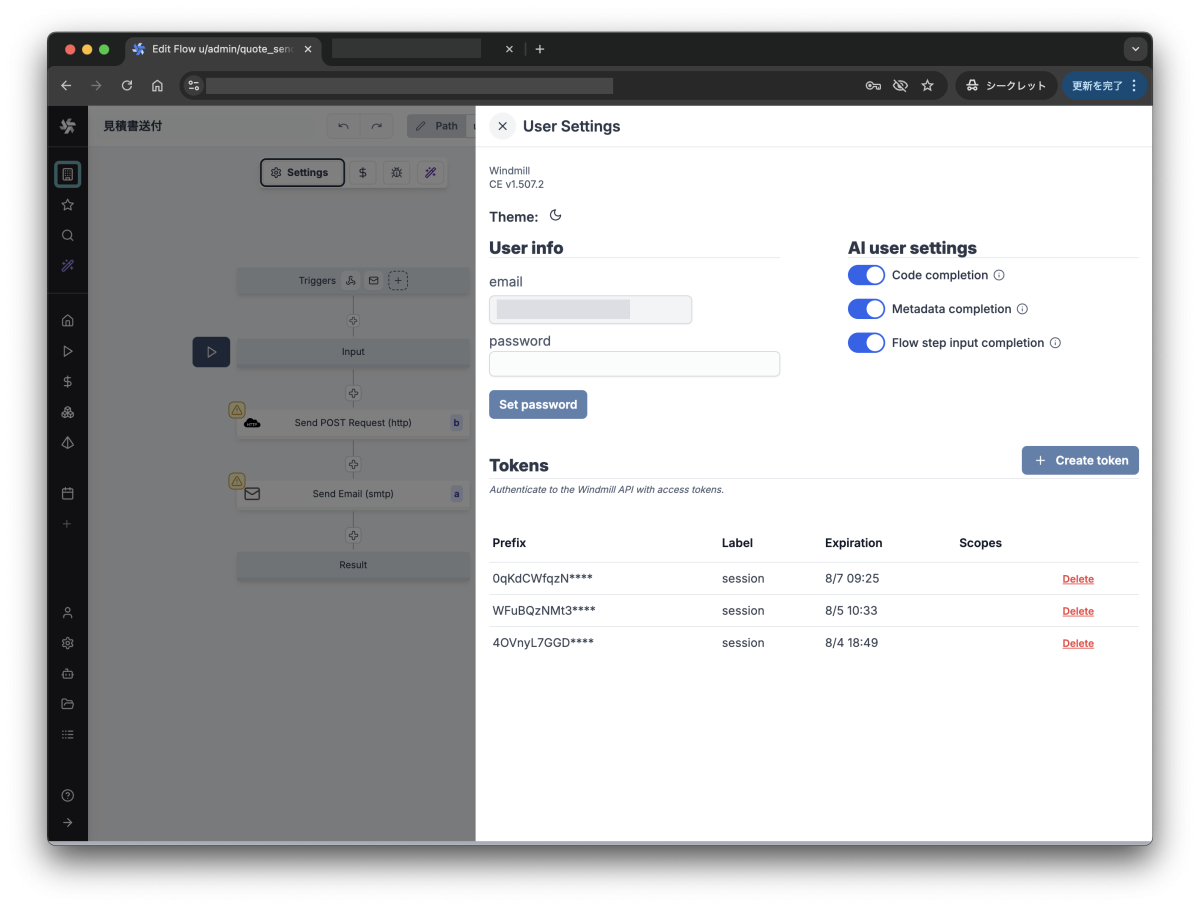1200x908 pixels.
Task: Delete the 0qKdCWfqzN token
Action: [x=1078, y=579]
